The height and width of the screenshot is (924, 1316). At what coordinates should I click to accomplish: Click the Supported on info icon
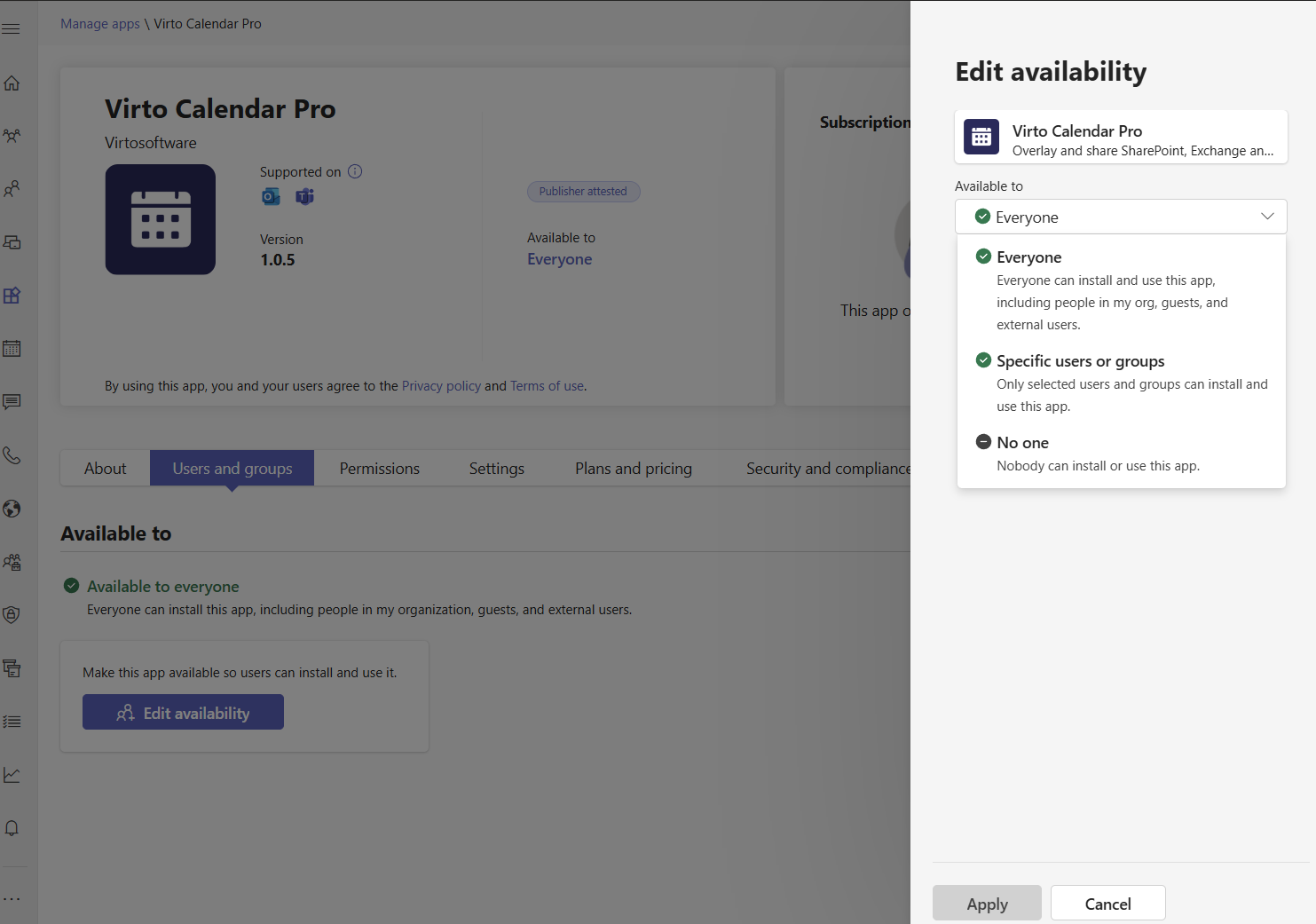point(355,171)
